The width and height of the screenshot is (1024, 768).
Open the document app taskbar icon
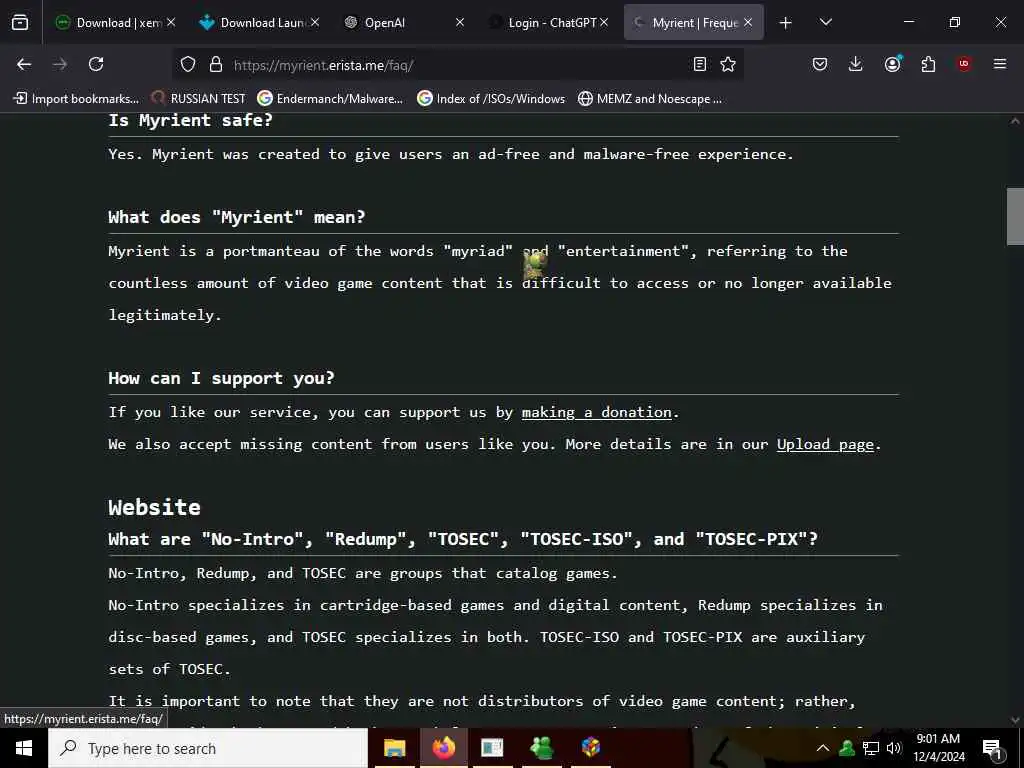point(492,748)
